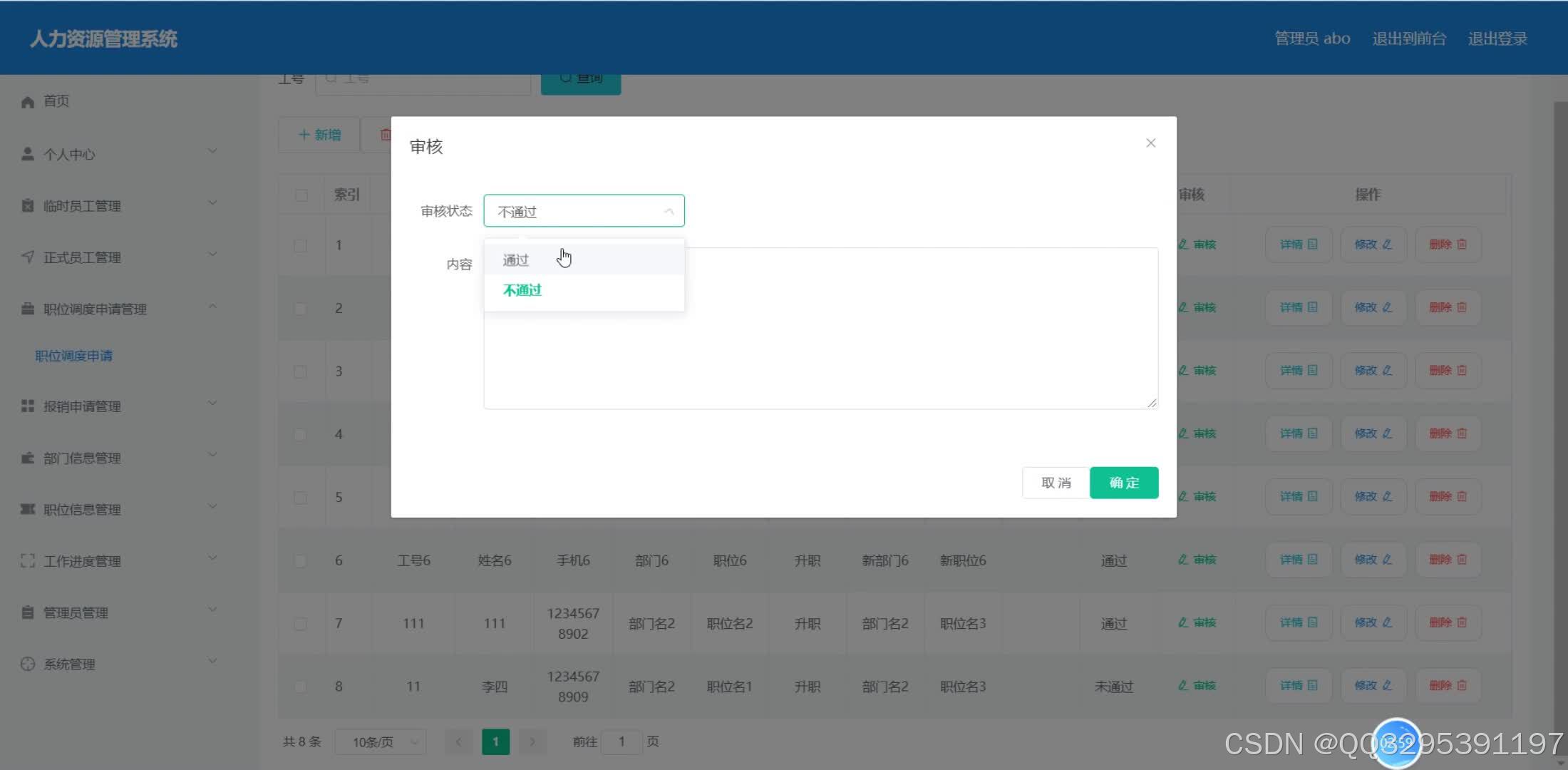Open 首页 in the sidebar
Image resolution: width=1568 pixels, height=770 pixels.
(x=56, y=101)
